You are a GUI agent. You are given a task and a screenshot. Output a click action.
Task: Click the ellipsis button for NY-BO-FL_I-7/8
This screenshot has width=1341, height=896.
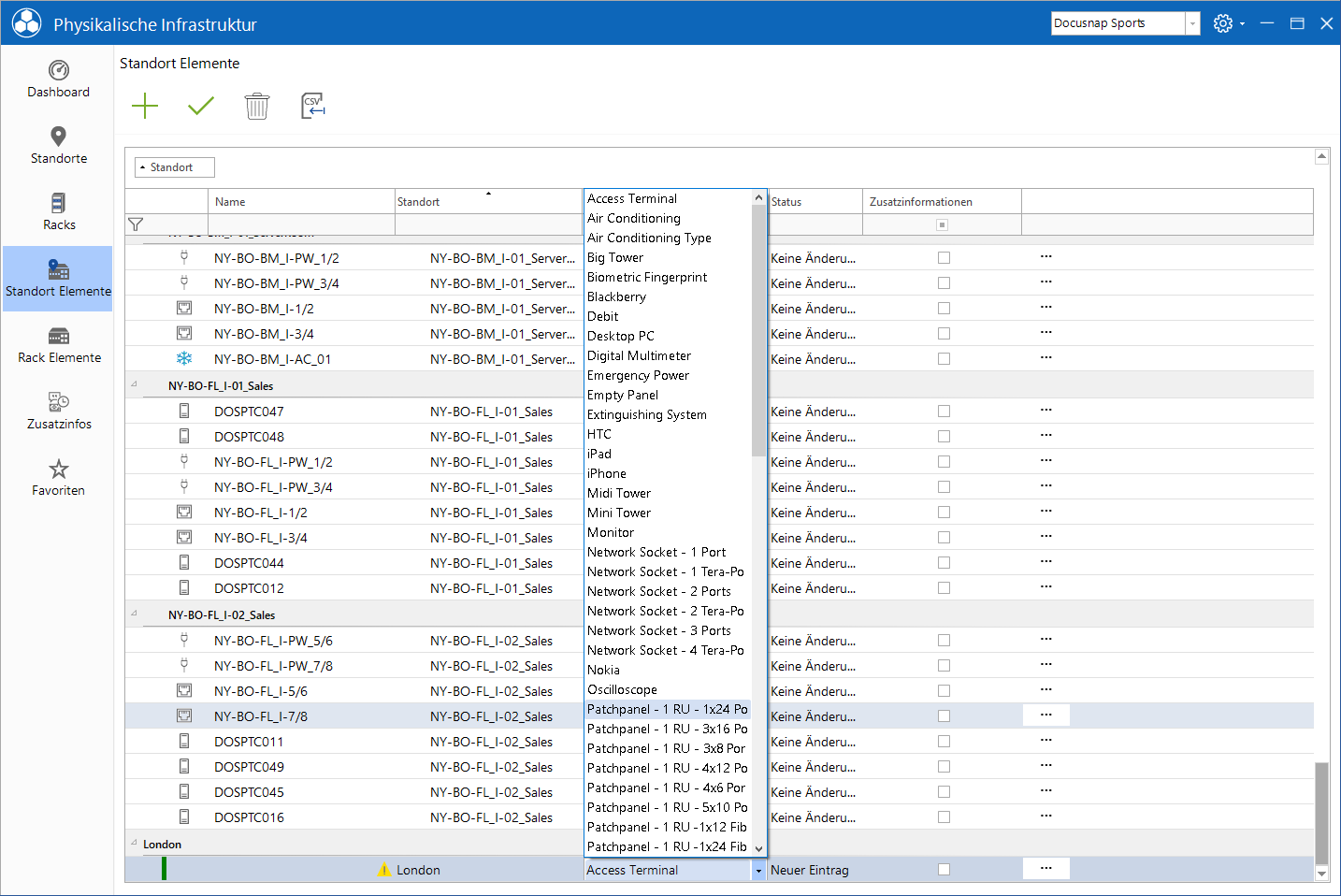pyautogui.click(x=1046, y=715)
